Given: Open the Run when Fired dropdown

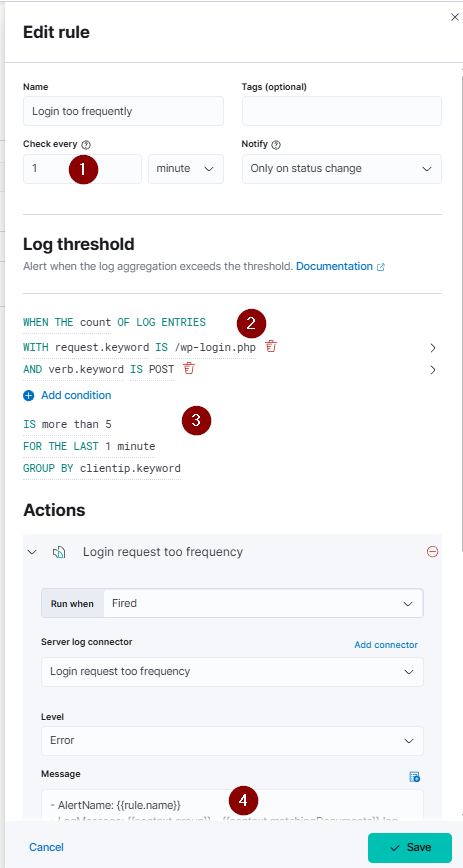Looking at the screenshot, I should 263,603.
